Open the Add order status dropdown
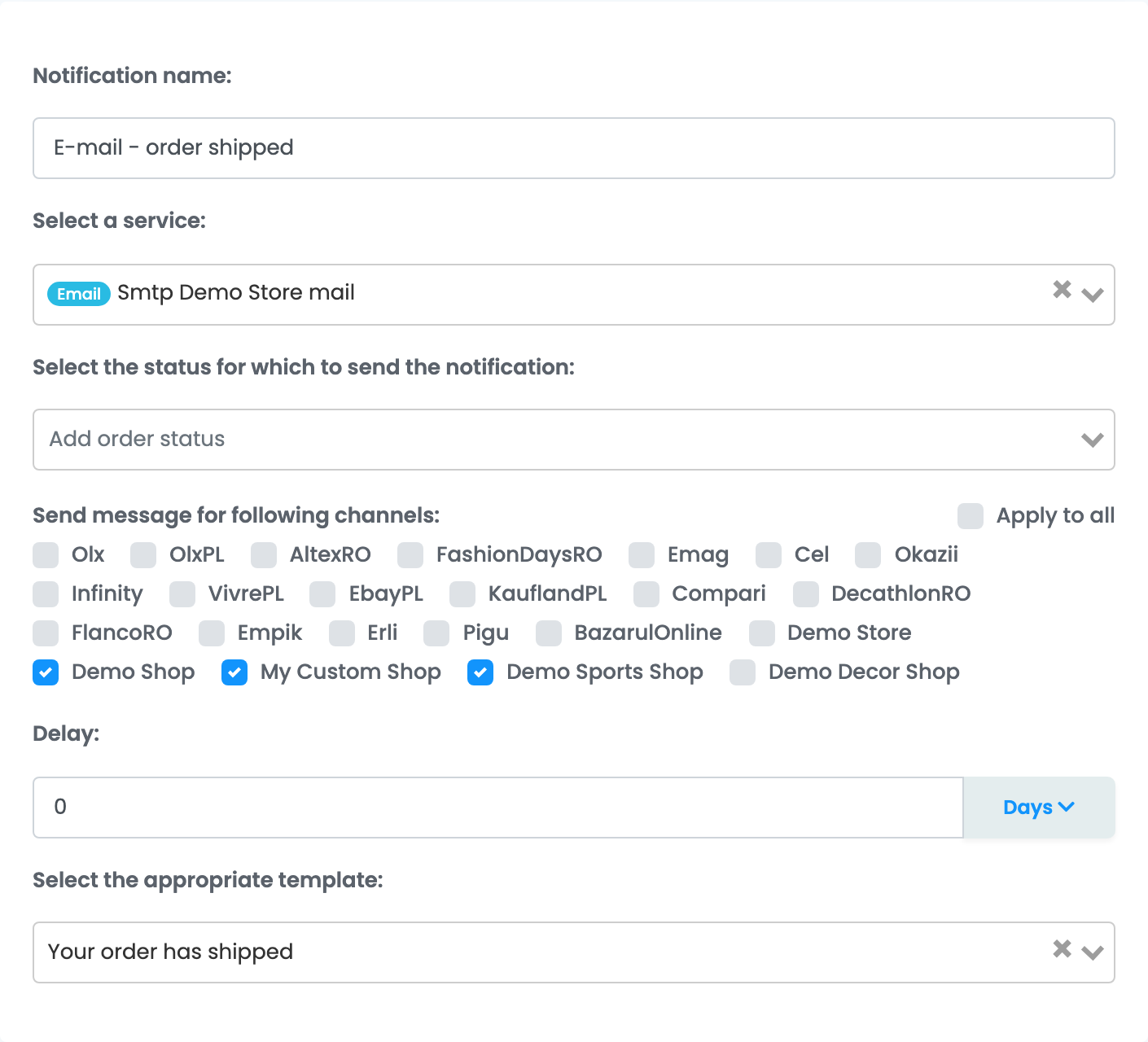 pos(574,440)
